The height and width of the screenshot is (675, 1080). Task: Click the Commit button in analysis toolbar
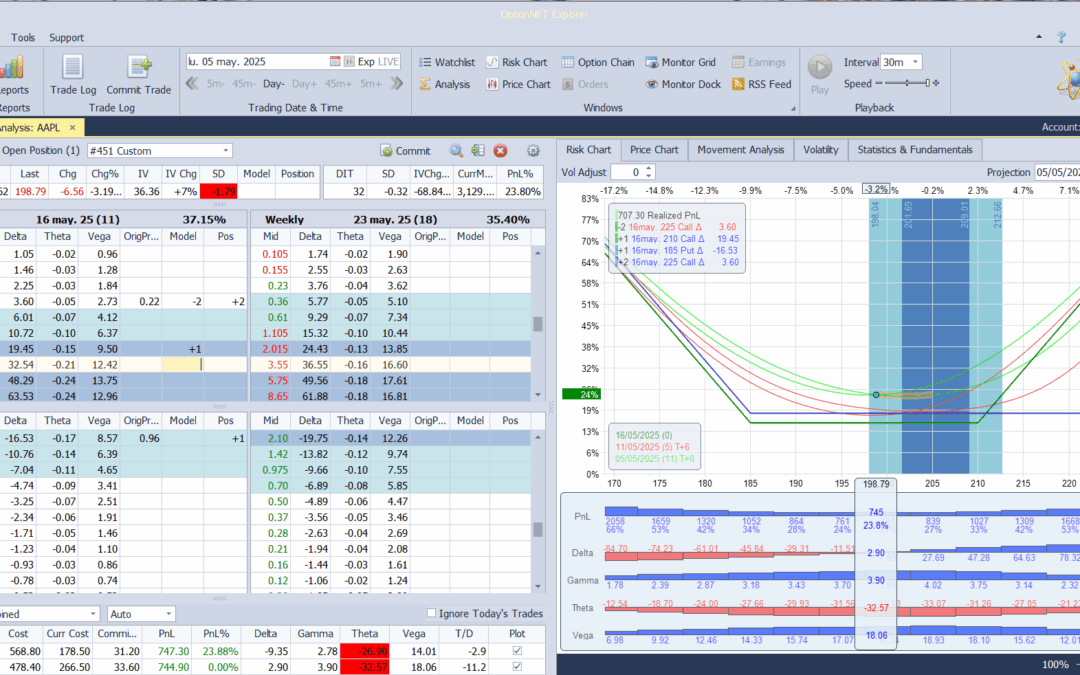pyautogui.click(x=406, y=151)
